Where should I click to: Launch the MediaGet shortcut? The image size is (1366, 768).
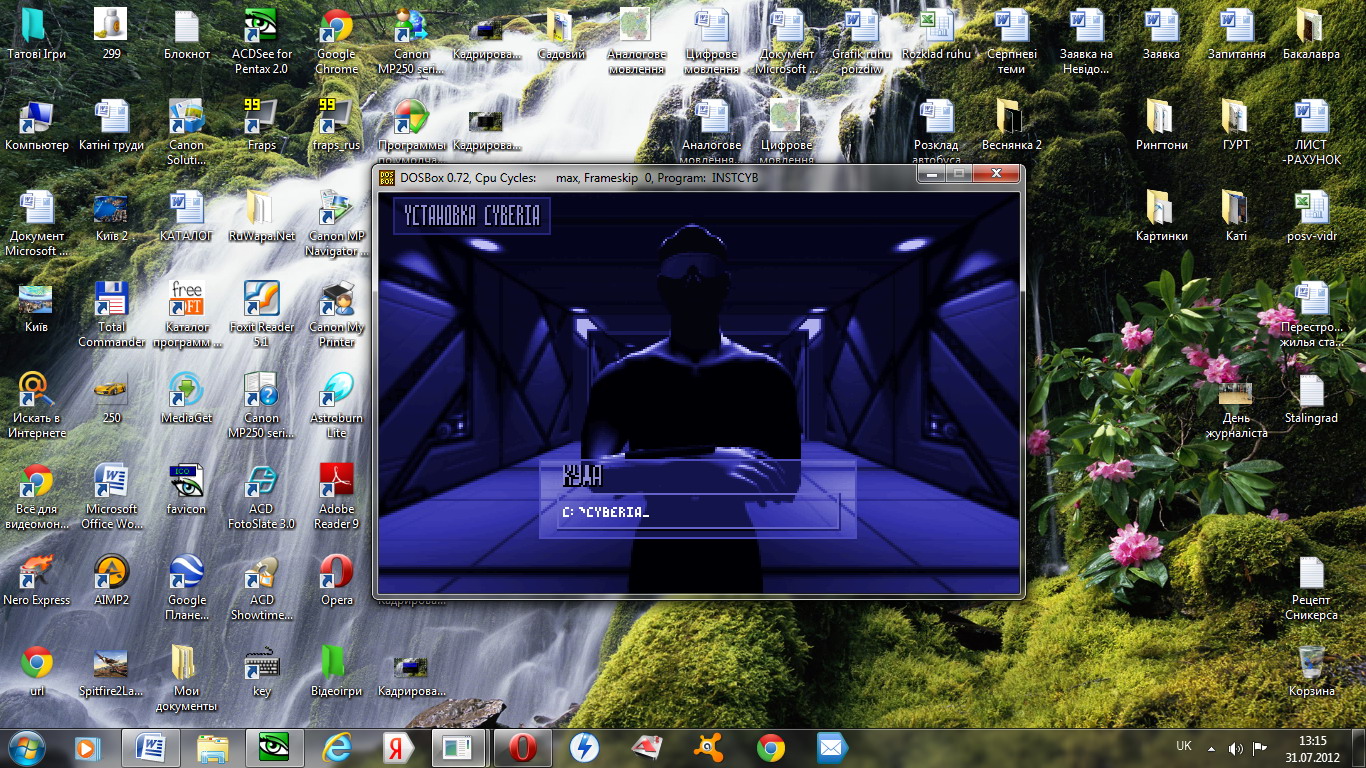coord(187,397)
